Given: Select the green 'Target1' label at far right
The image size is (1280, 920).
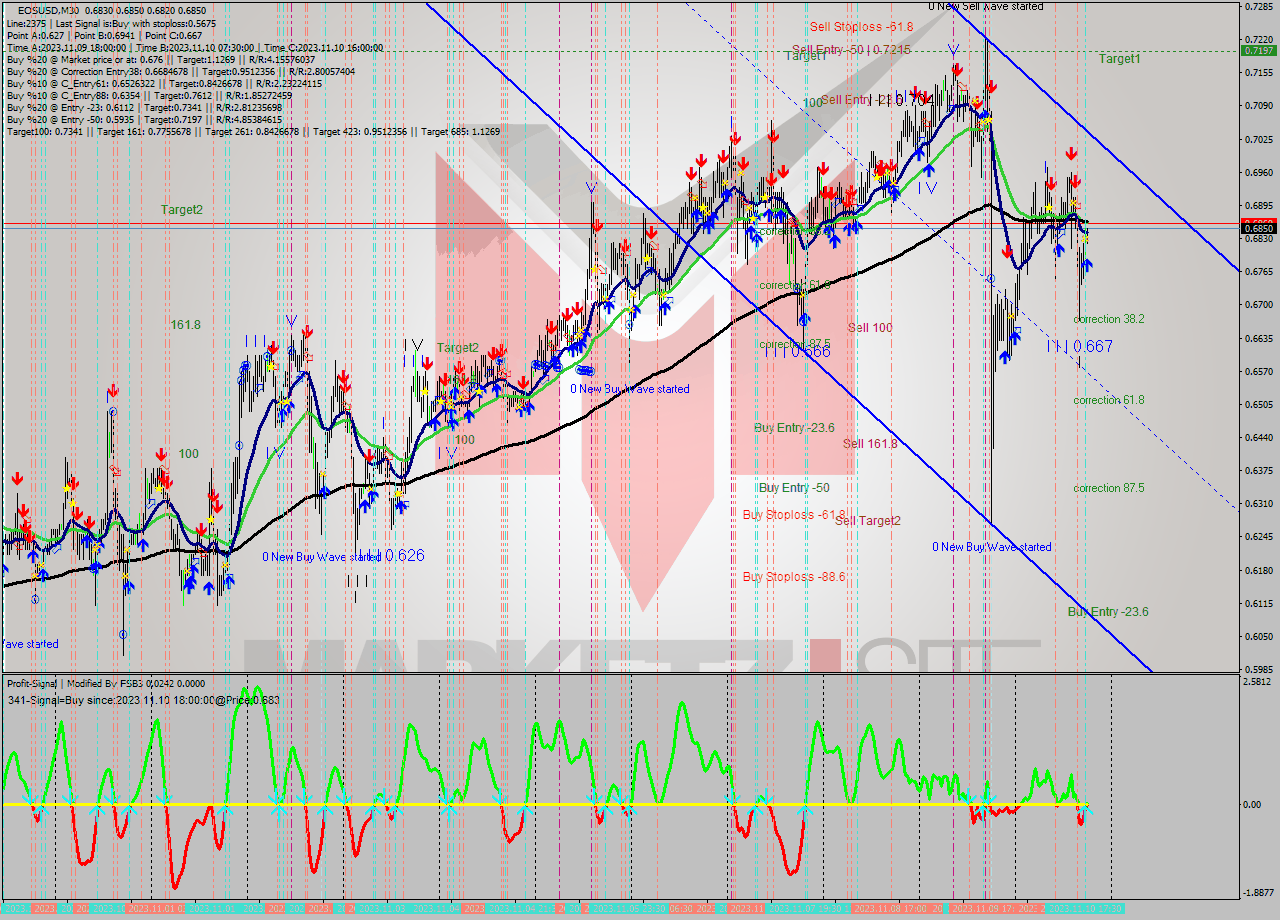Looking at the screenshot, I should 1119,59.
